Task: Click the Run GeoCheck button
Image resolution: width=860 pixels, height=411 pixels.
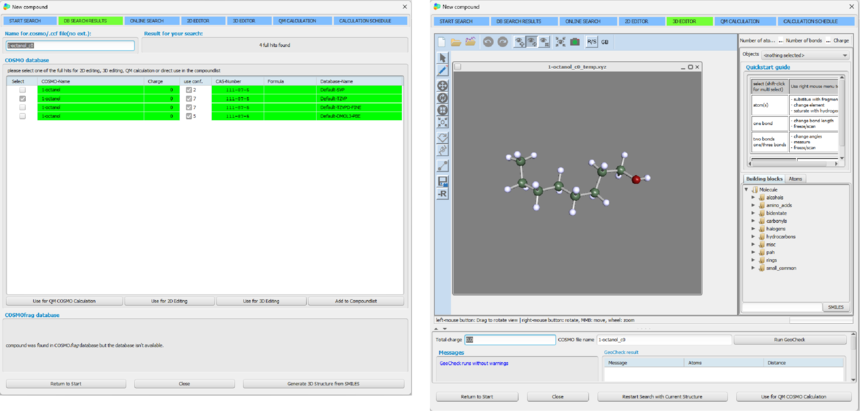Action: [790, 340]
